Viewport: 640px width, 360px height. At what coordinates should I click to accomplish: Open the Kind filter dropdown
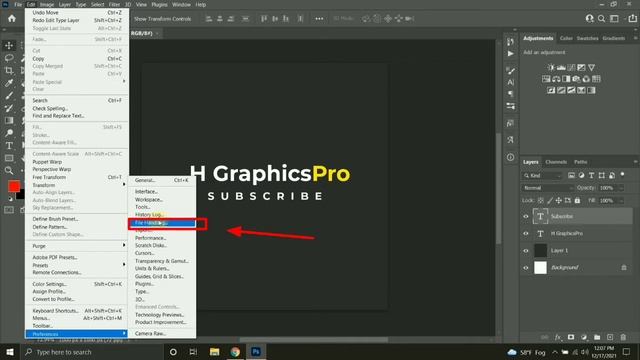pos(542,176)
